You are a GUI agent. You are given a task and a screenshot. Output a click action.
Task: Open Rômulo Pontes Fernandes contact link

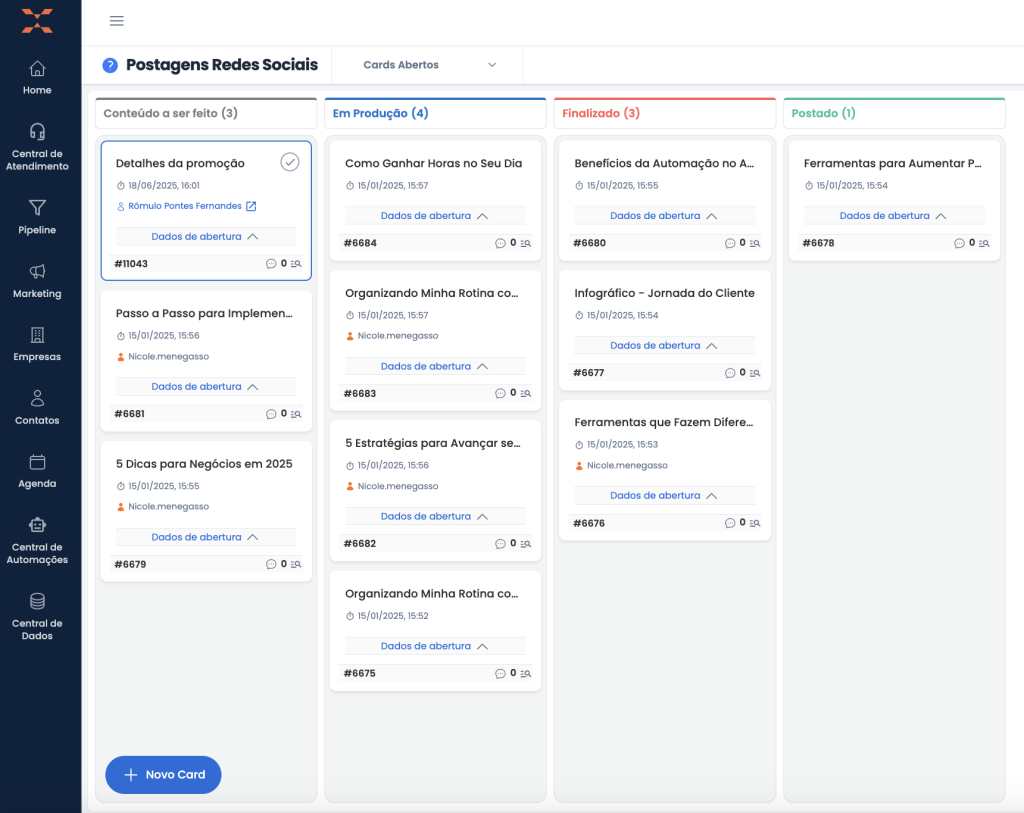[x=186, y=206]
